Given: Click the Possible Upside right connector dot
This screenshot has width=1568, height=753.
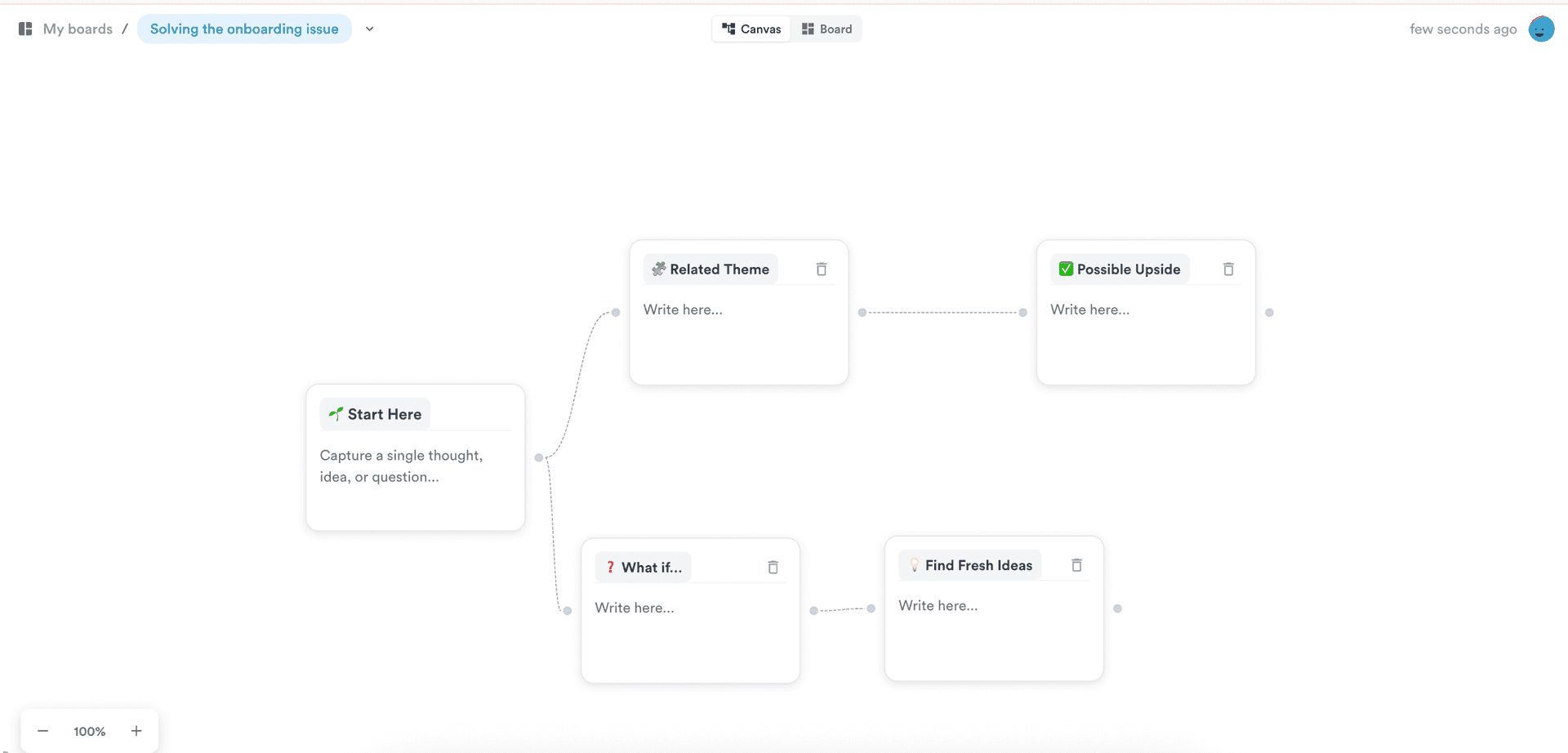Looking at the screenshot, I should [x=1269, y=312].
